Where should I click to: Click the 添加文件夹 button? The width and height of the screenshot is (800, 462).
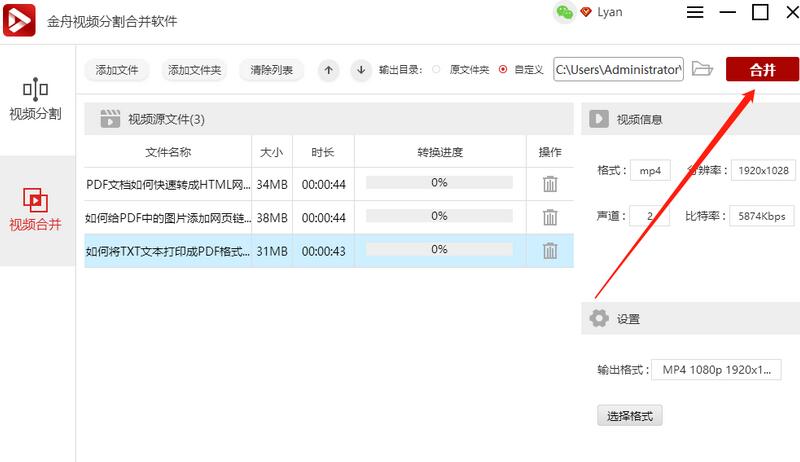coord(195,70)
